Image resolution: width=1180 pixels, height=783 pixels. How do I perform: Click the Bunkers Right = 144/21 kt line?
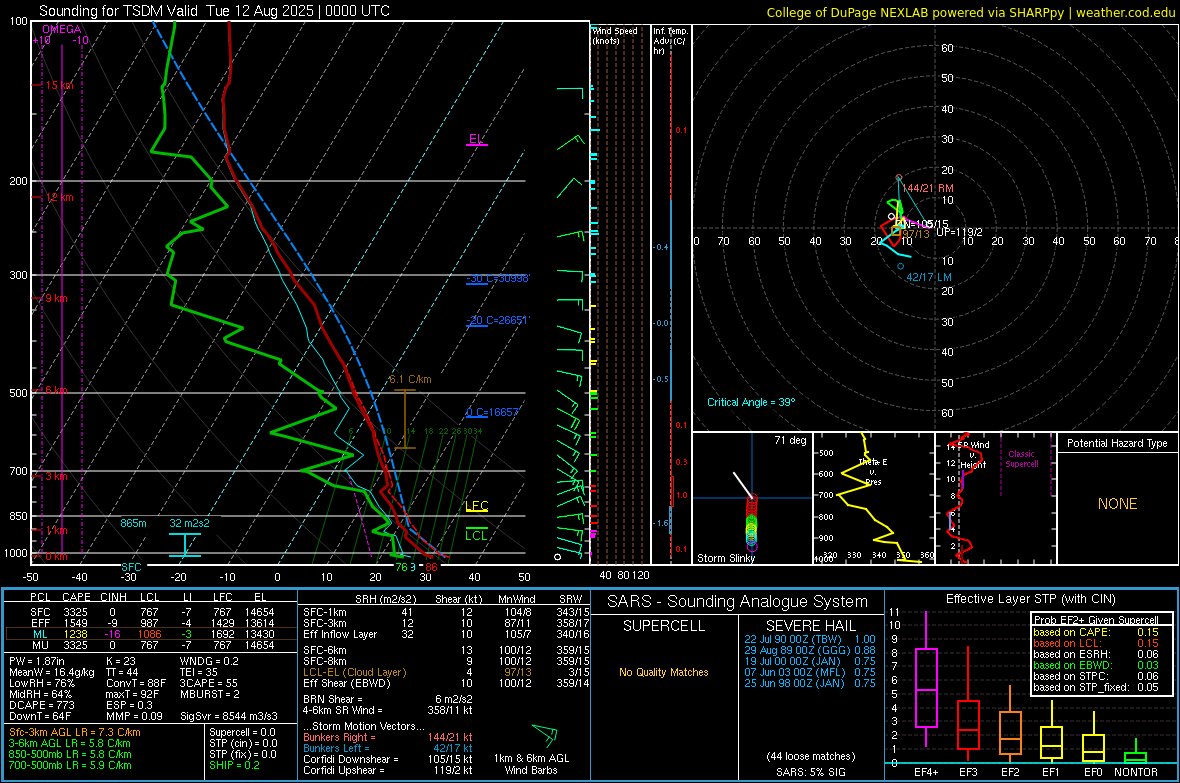[388, 737]
